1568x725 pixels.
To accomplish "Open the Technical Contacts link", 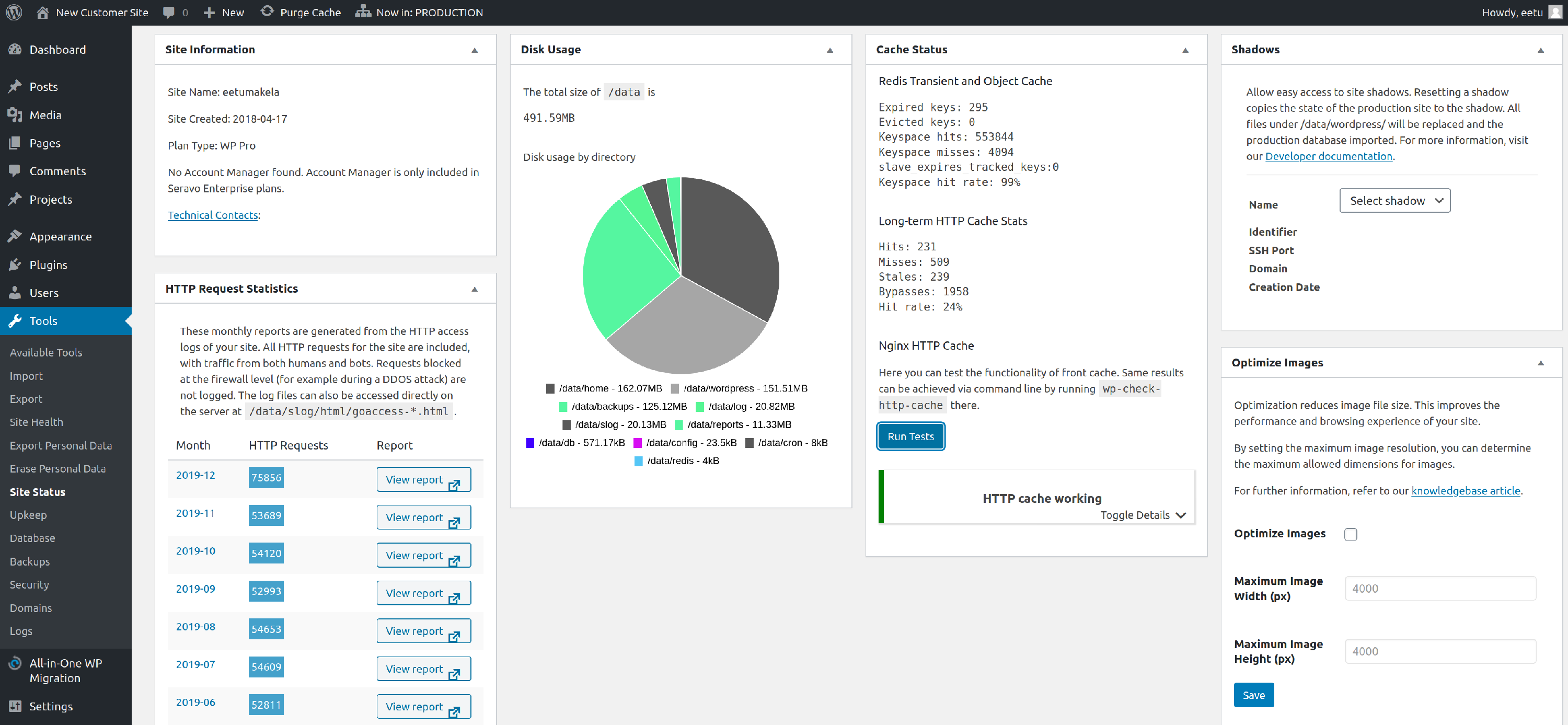I will 213,215.
